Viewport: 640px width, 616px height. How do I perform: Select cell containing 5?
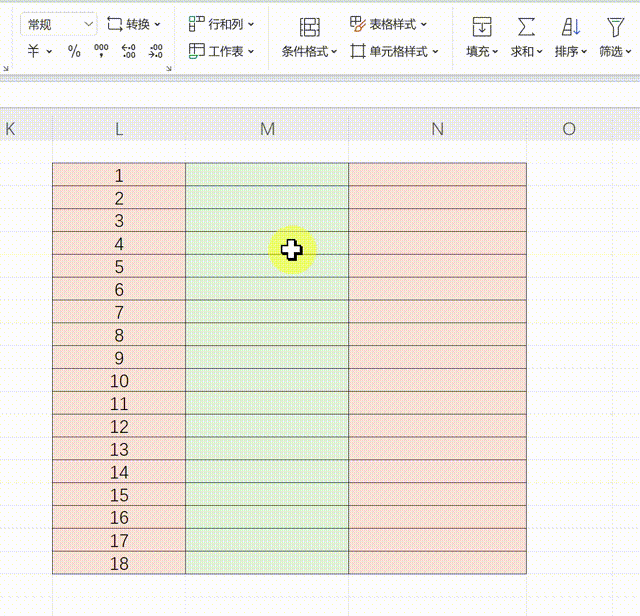point(119,266)
